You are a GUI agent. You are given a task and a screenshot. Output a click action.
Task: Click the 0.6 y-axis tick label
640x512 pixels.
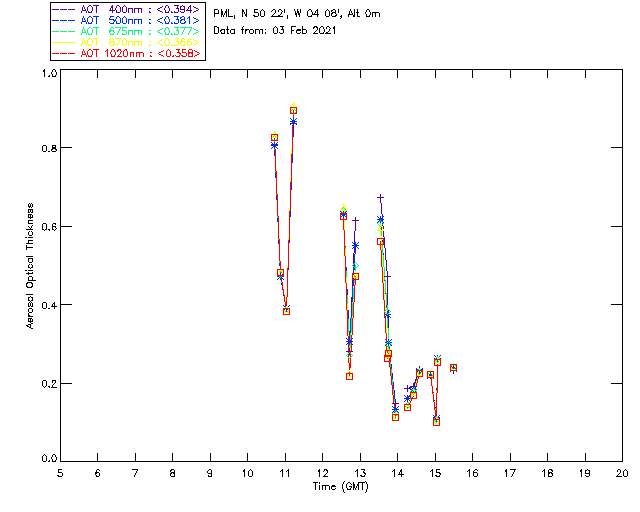pos(49,227)
